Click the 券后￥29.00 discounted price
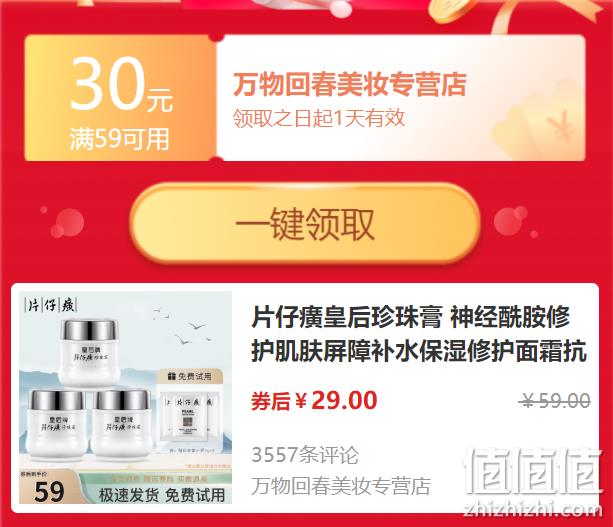This screenshot has height=527, width=613. click(314, 400)
